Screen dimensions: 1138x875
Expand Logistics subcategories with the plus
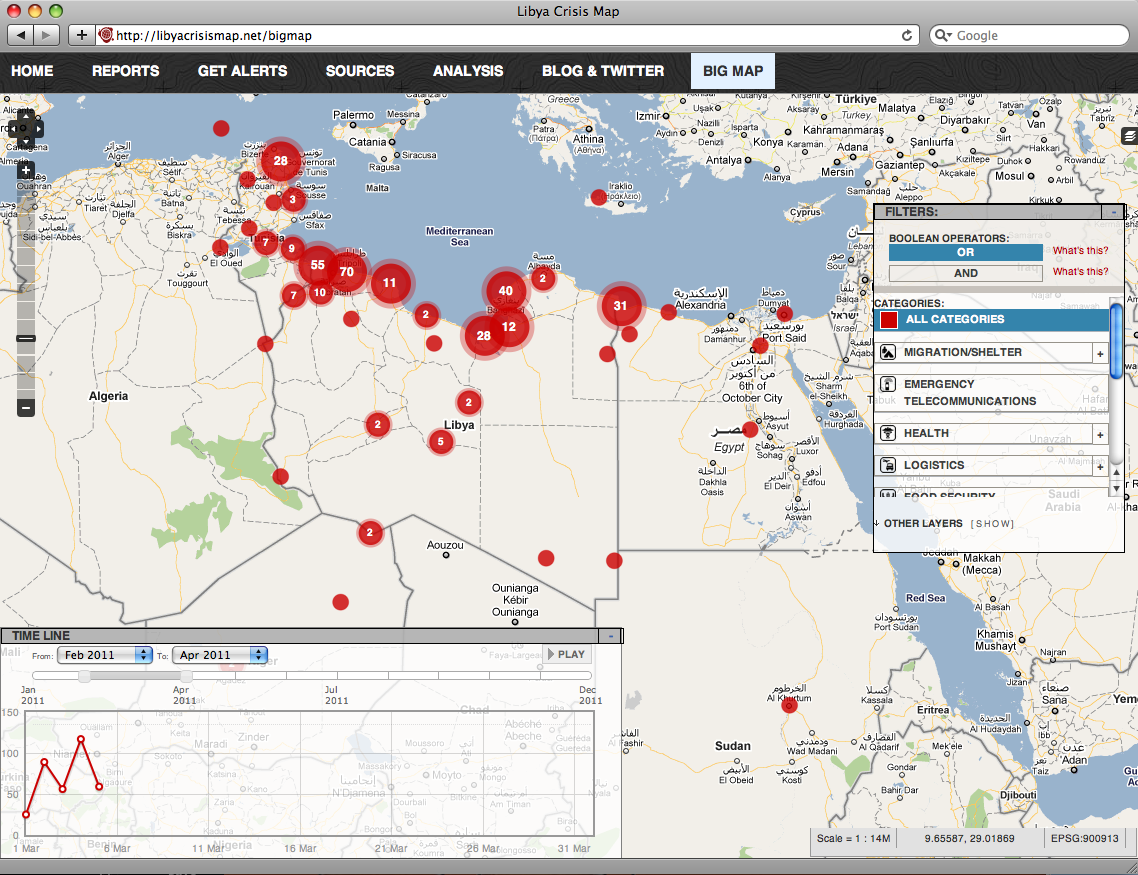coord(1100,467)
